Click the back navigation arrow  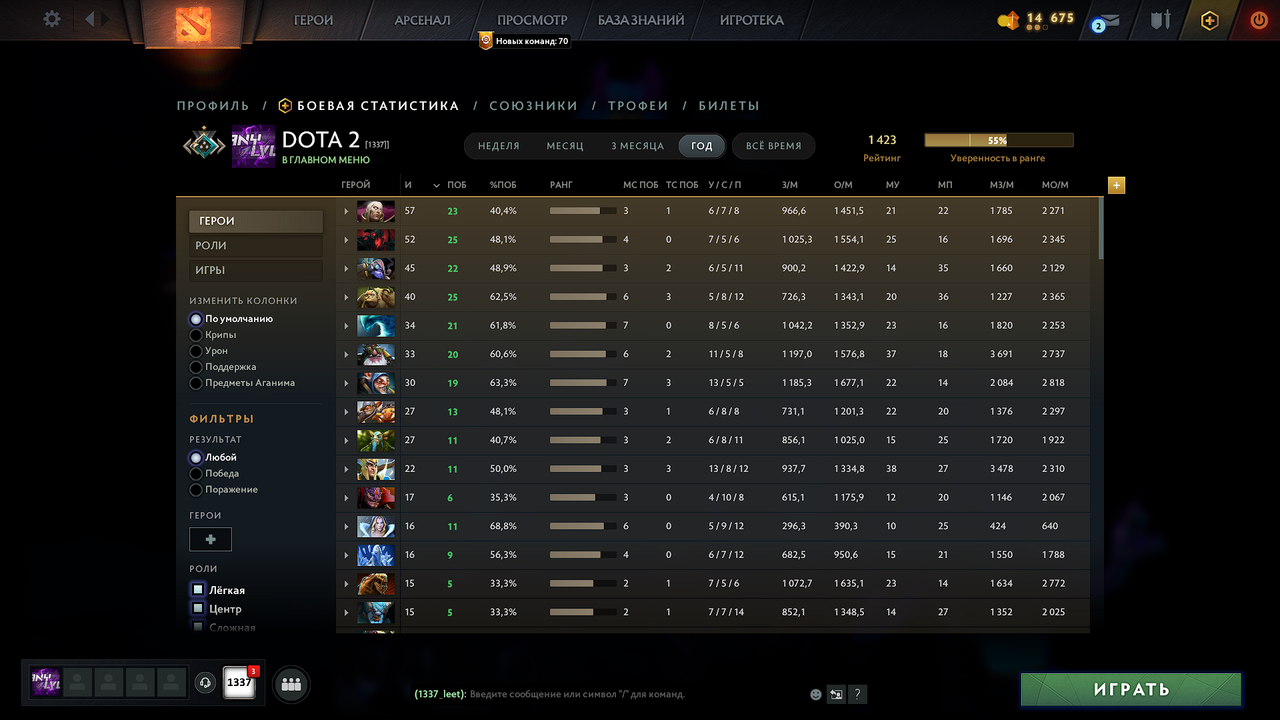point(90,19)
